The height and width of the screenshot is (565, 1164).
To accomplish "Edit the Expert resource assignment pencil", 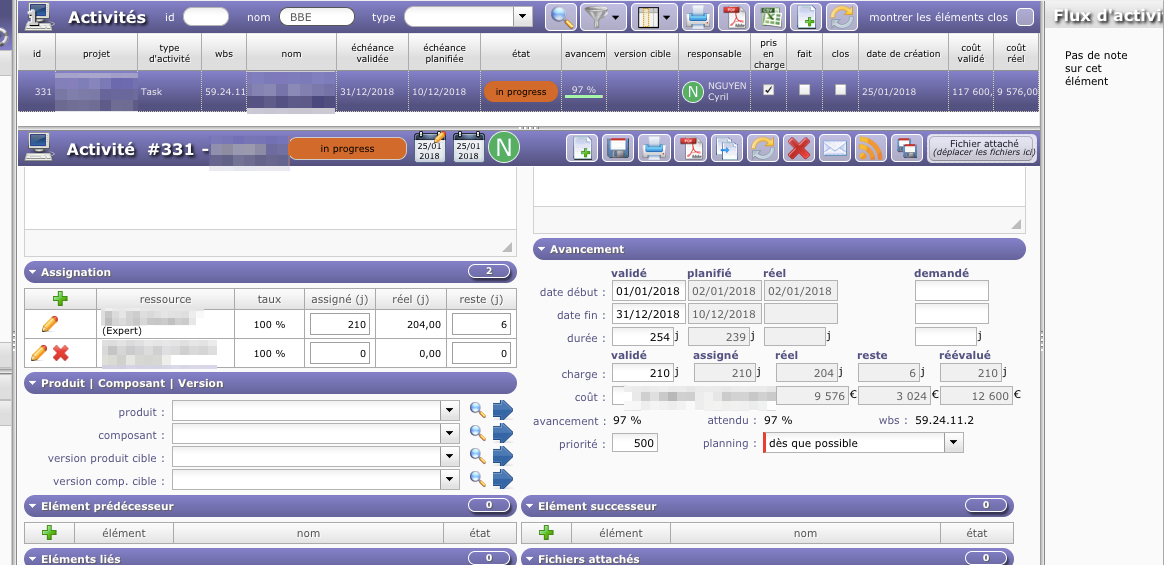I will click(49, 323).
